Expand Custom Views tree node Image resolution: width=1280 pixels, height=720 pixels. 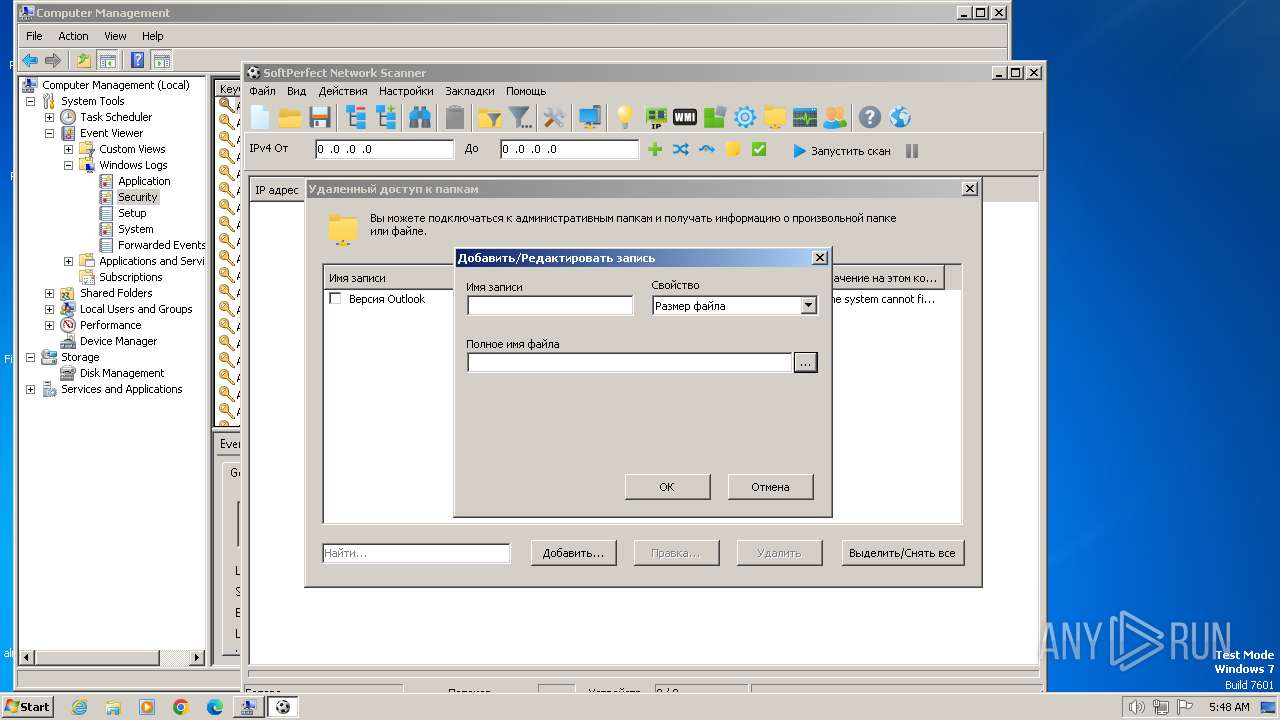tap(68, 149)
